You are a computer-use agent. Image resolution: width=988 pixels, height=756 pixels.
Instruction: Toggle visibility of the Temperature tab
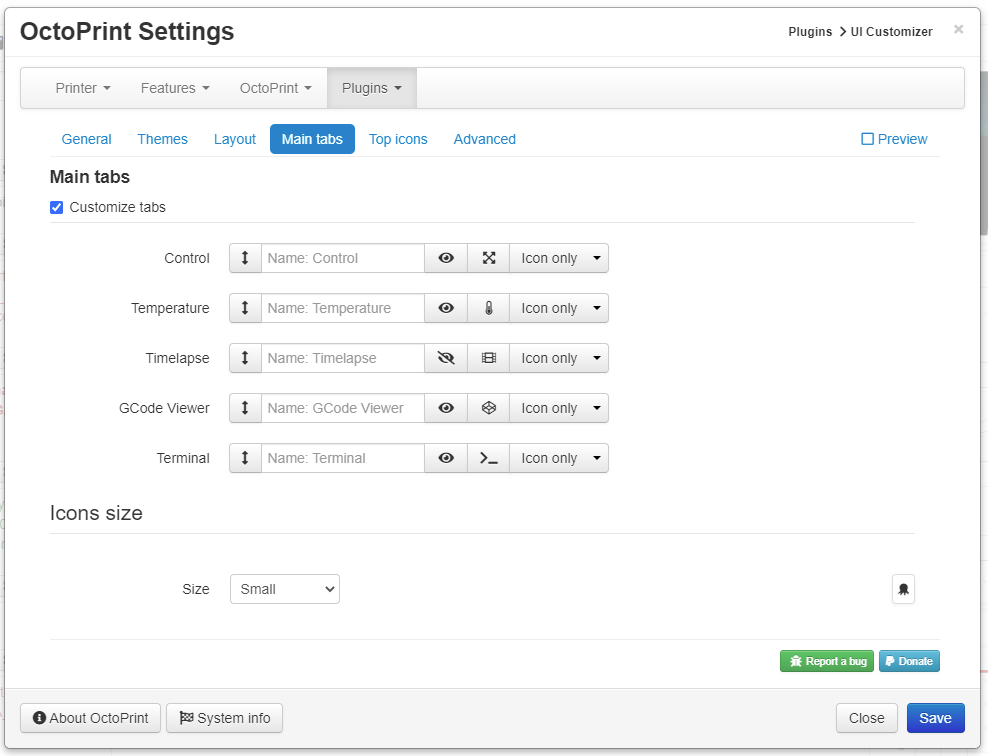pos(446,308)
